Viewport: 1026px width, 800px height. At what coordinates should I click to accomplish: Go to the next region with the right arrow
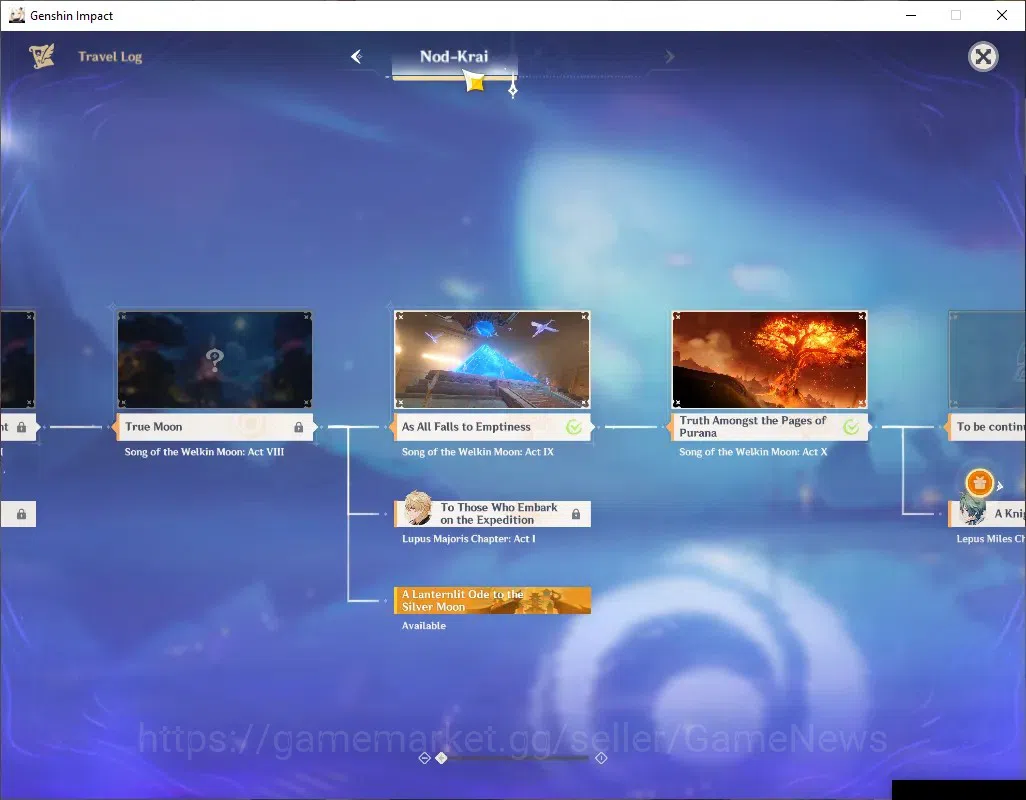click(669, 57)
